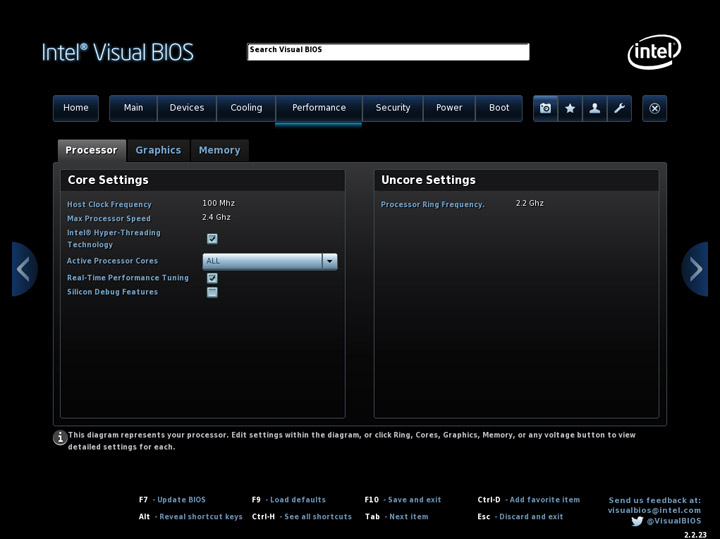Click the Core Settings heading

click(108, 180)
